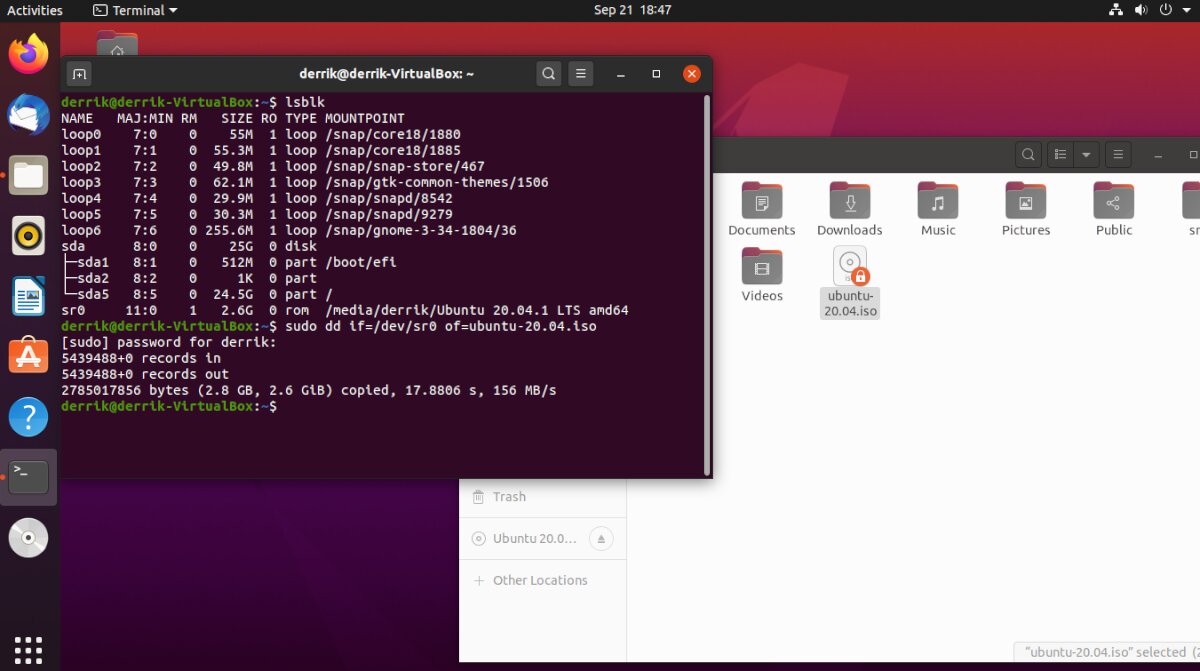Show Applications grid in the dock

(x=28, y=647)
